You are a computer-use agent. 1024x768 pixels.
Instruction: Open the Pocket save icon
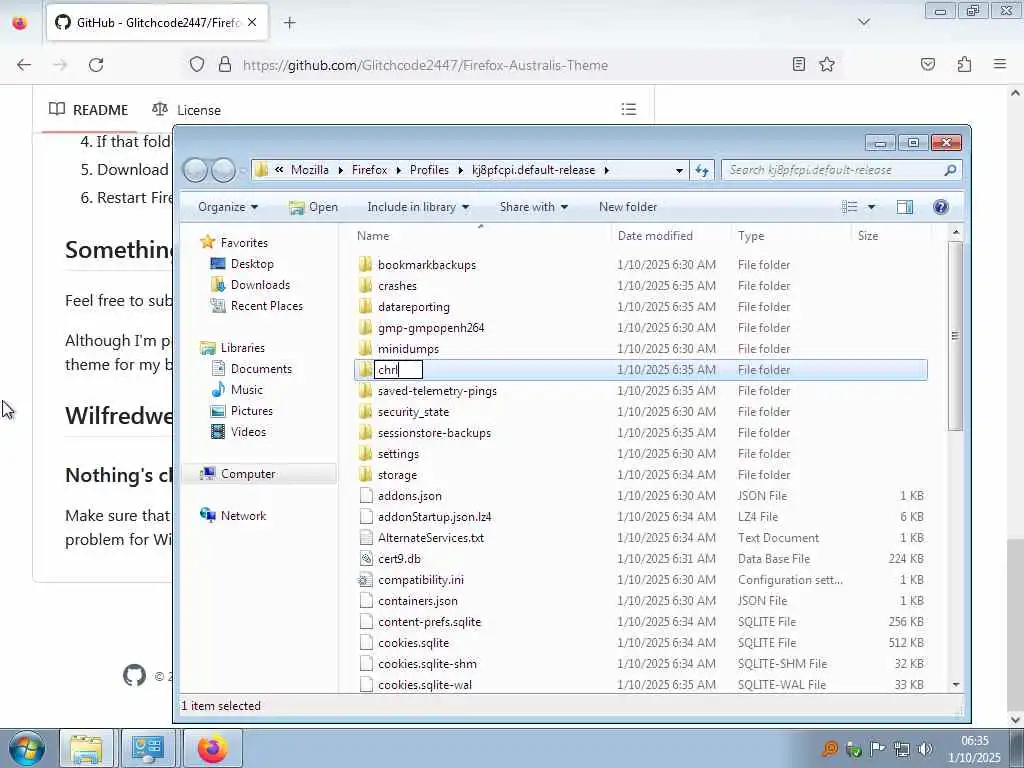pyautogui.click(x=928, y=64)
